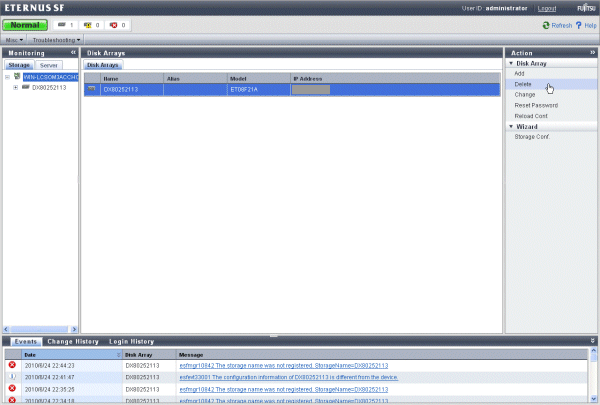Viewport: 600px width, 405px height.
Task: Click the disk array icon beside DX80252113 in tree
Action: coord(26,87)
